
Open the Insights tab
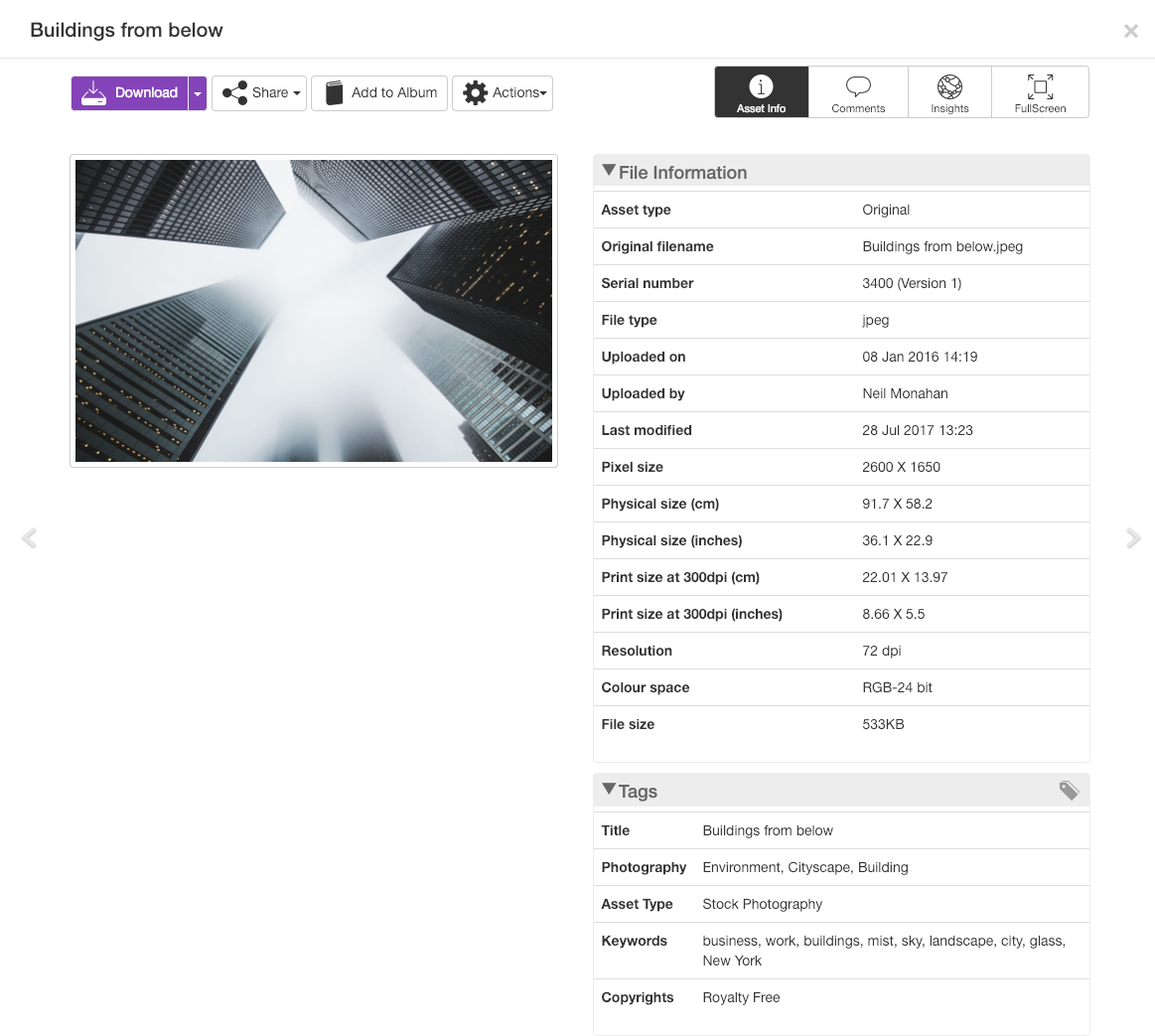point(949,92)
